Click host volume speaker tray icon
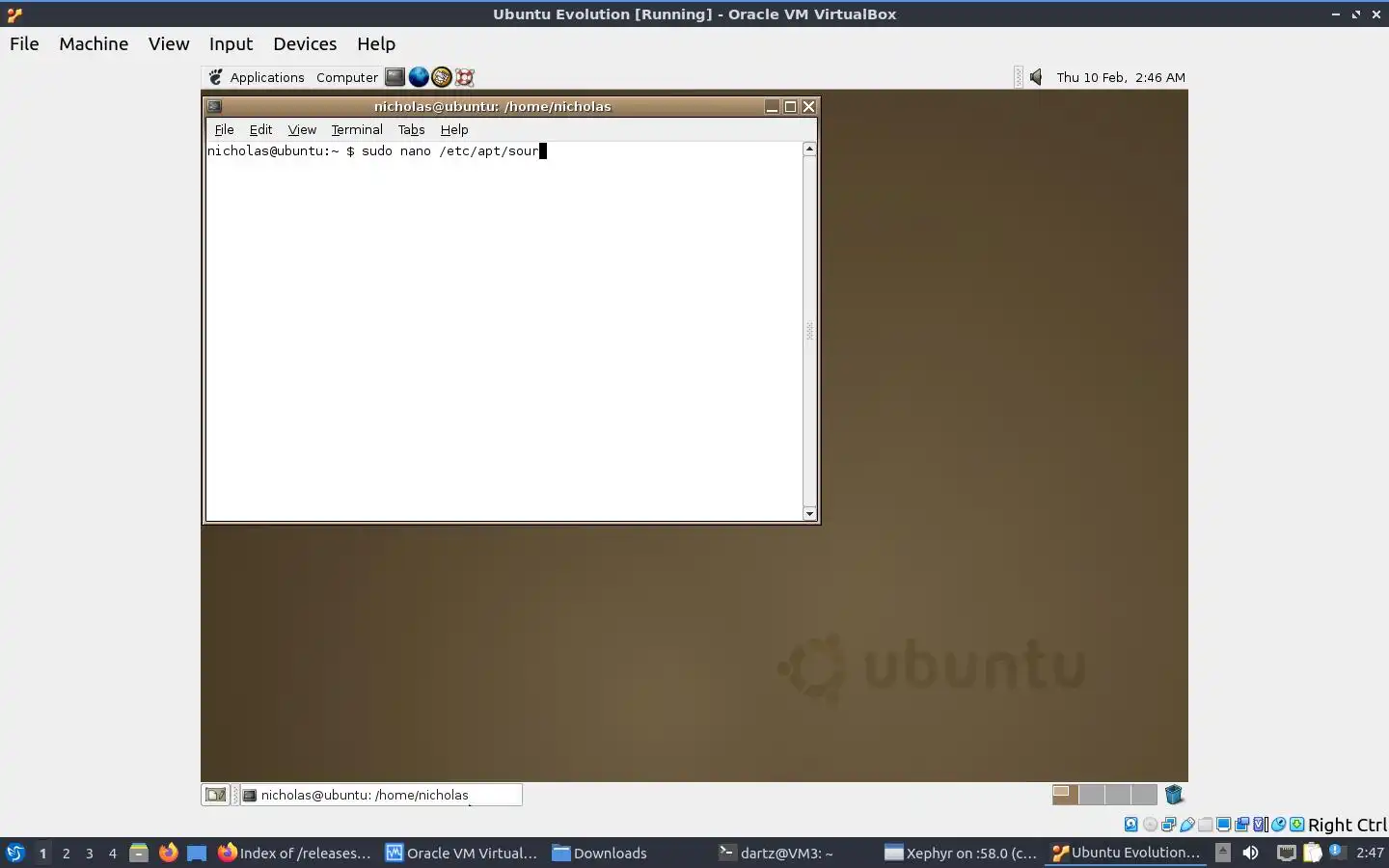 (x=1250, y=853)
